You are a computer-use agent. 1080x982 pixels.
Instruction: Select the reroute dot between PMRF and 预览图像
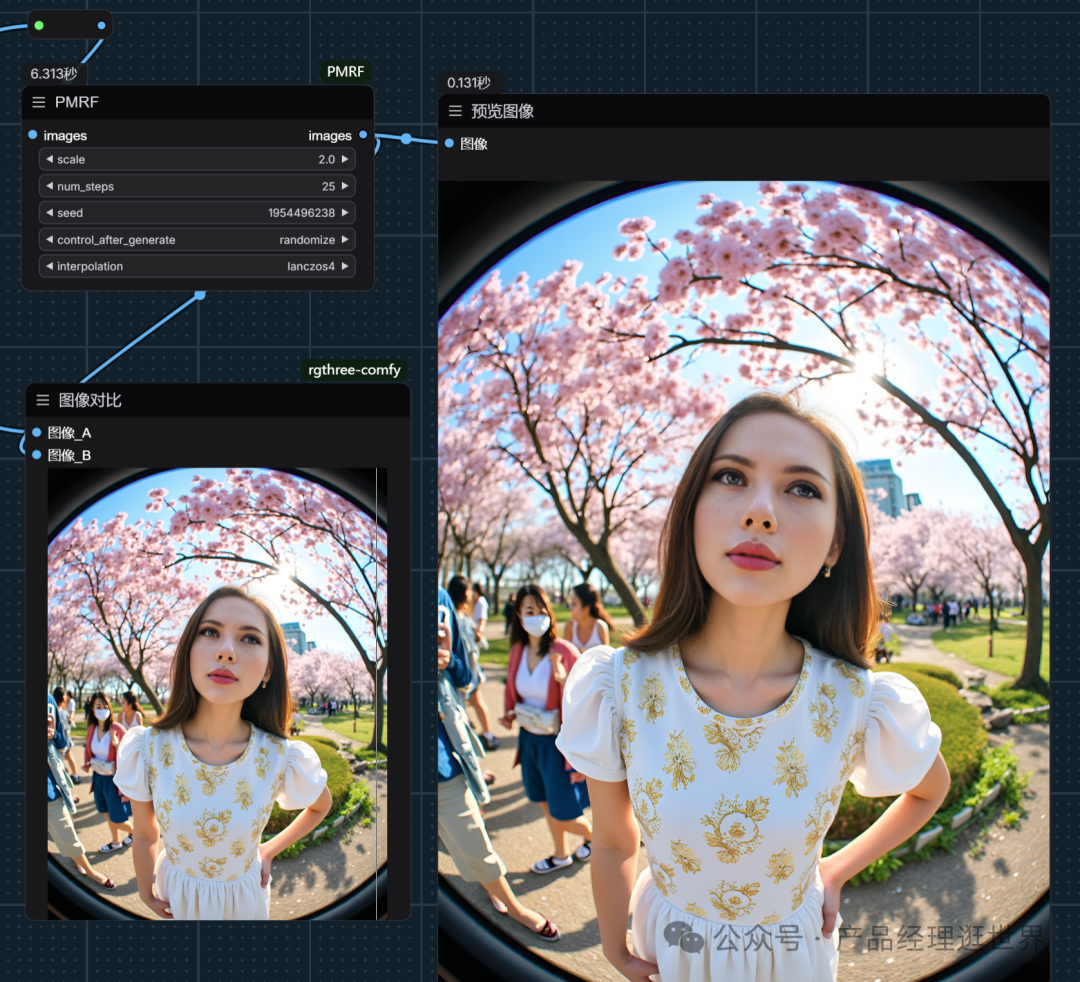coord(406,139)
